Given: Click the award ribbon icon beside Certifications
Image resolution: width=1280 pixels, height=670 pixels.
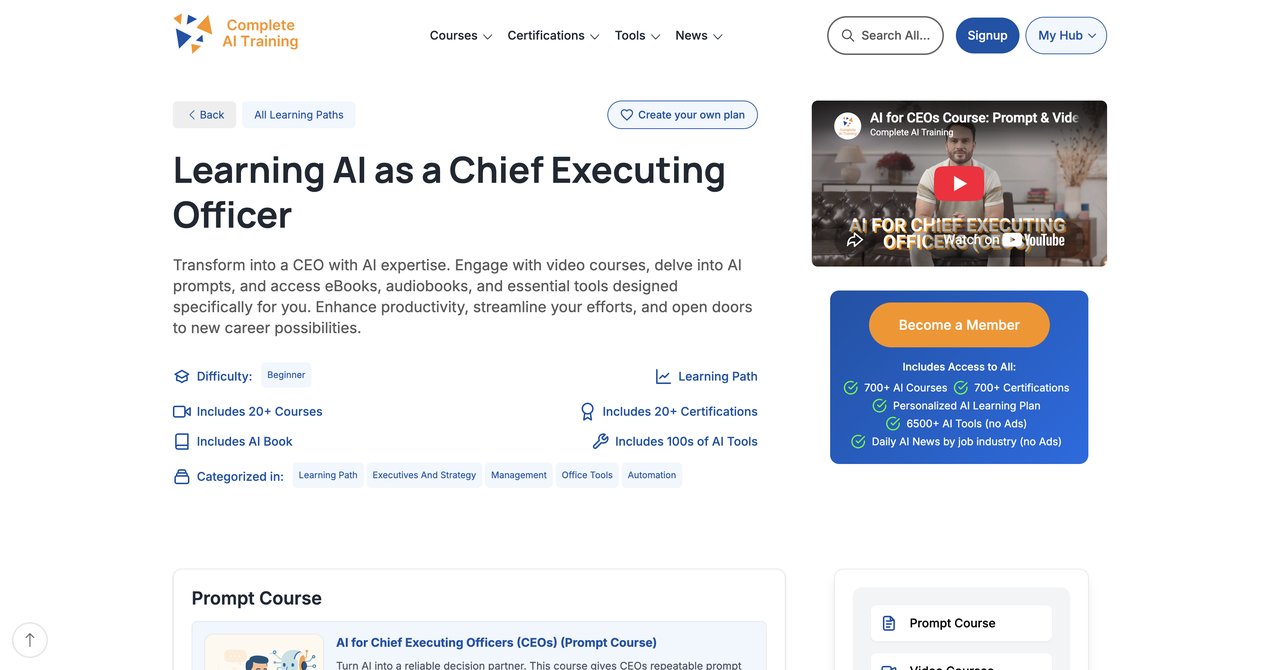Looking at the screenshot, I should 588,412.
